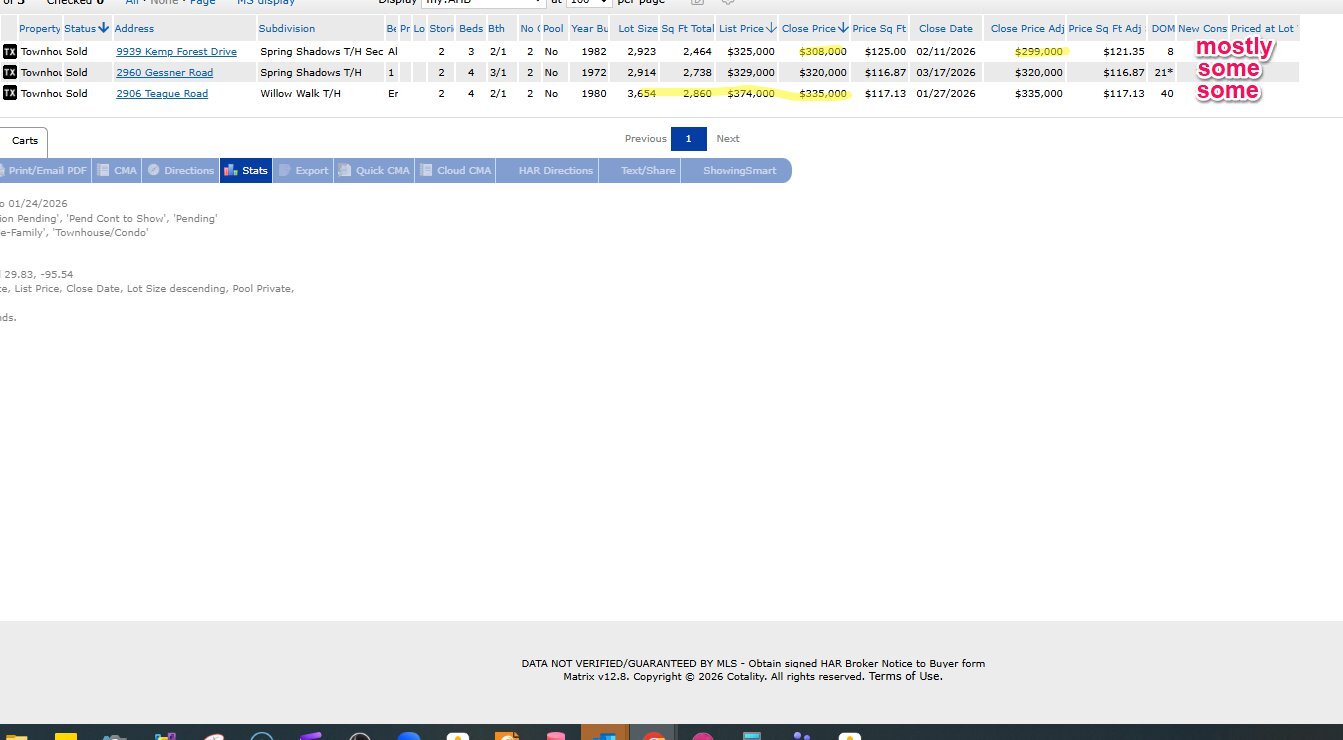Click the TX icon for Kemp Forest Drive listing
Image resolution: width=1343 pixels, height=740 pixels.
[x=10, y=51]
